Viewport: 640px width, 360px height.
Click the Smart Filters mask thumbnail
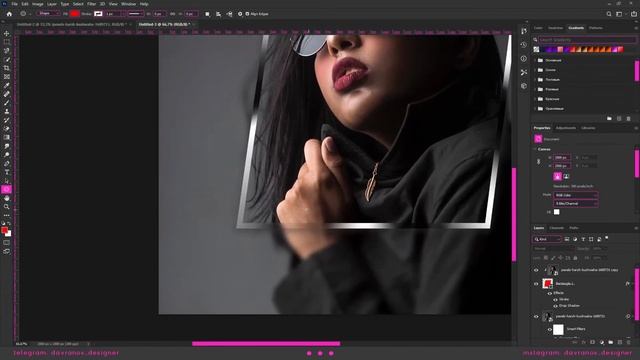click(x=558, y=329)
